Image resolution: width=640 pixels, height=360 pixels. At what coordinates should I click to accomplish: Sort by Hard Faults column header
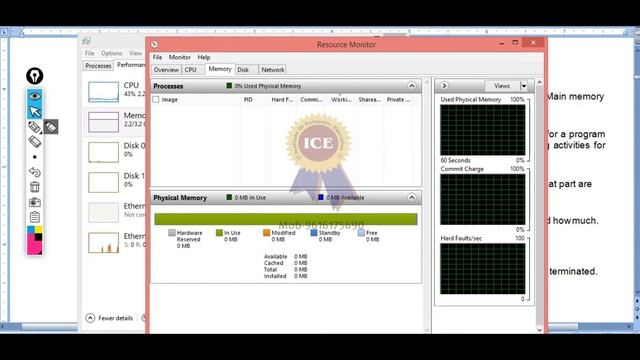[282, 100]
